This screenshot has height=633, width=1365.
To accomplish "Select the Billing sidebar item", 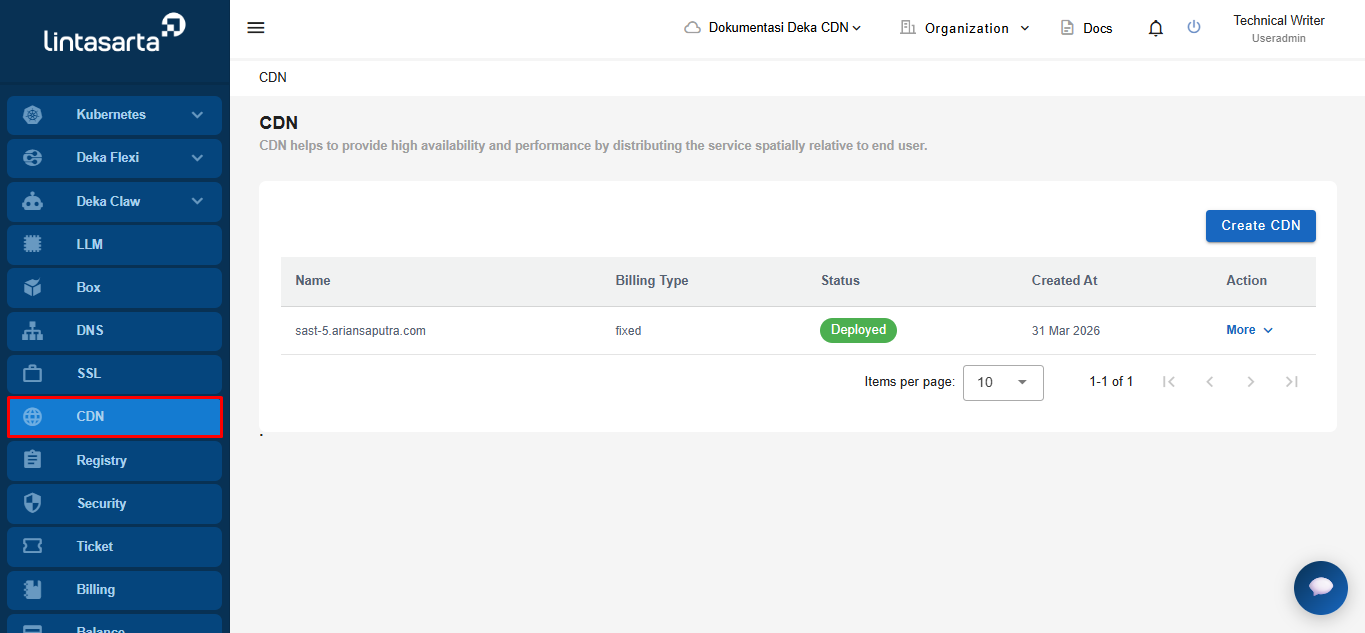I will click(x=115, y=590).
